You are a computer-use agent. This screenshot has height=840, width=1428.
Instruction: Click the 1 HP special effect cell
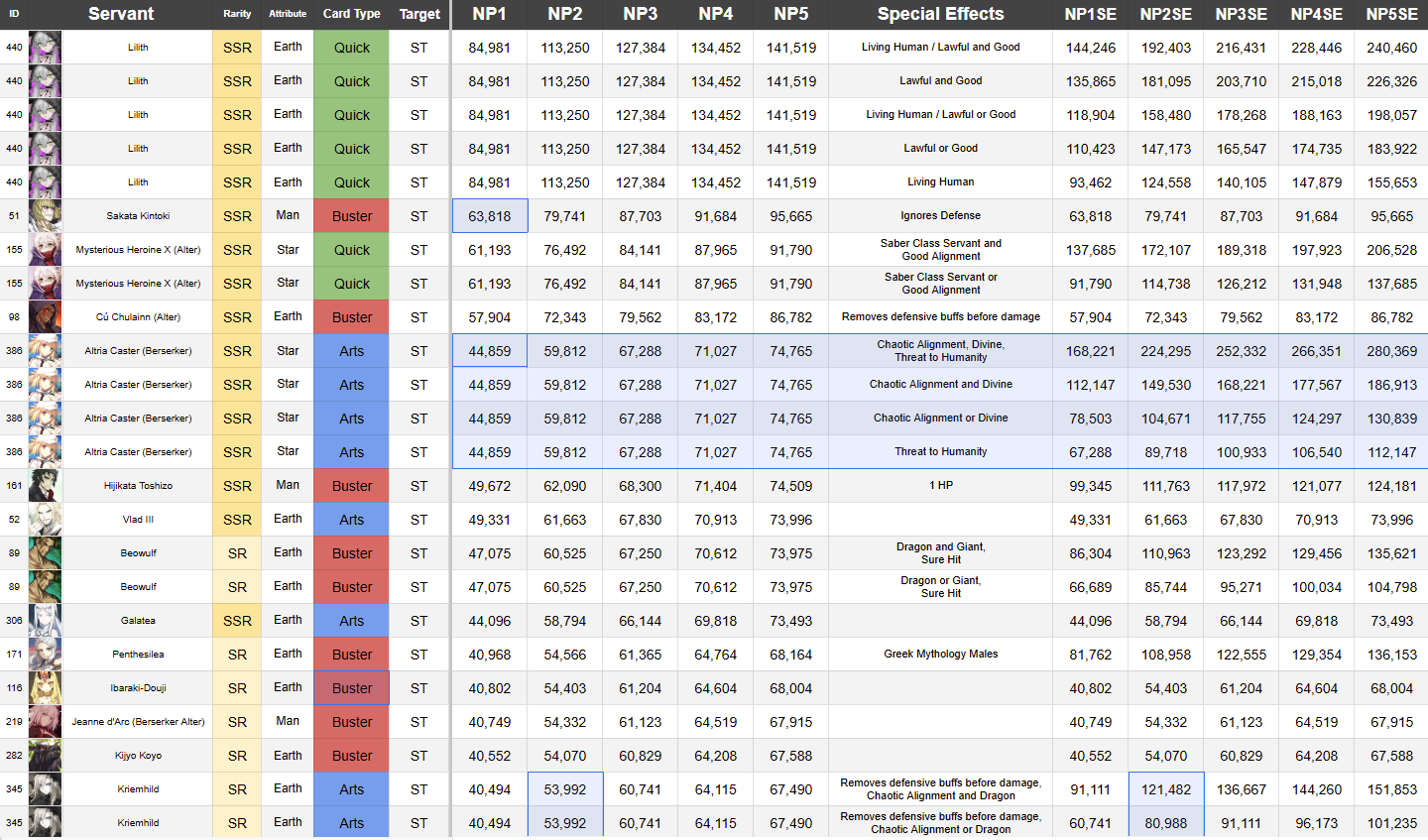[941, 486]
